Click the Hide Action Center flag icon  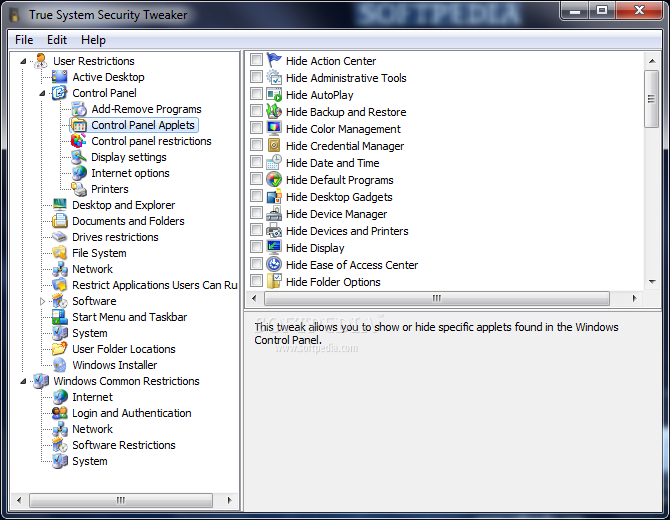274,60
